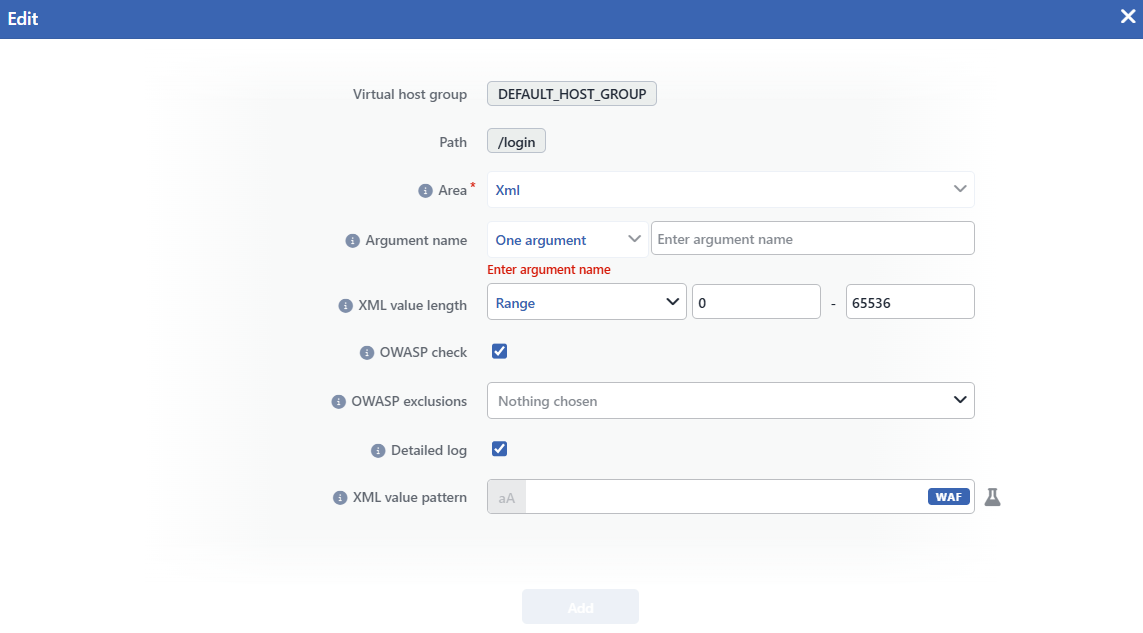
Task: Click the Add button at the bottom
Action: click(580, 607)
